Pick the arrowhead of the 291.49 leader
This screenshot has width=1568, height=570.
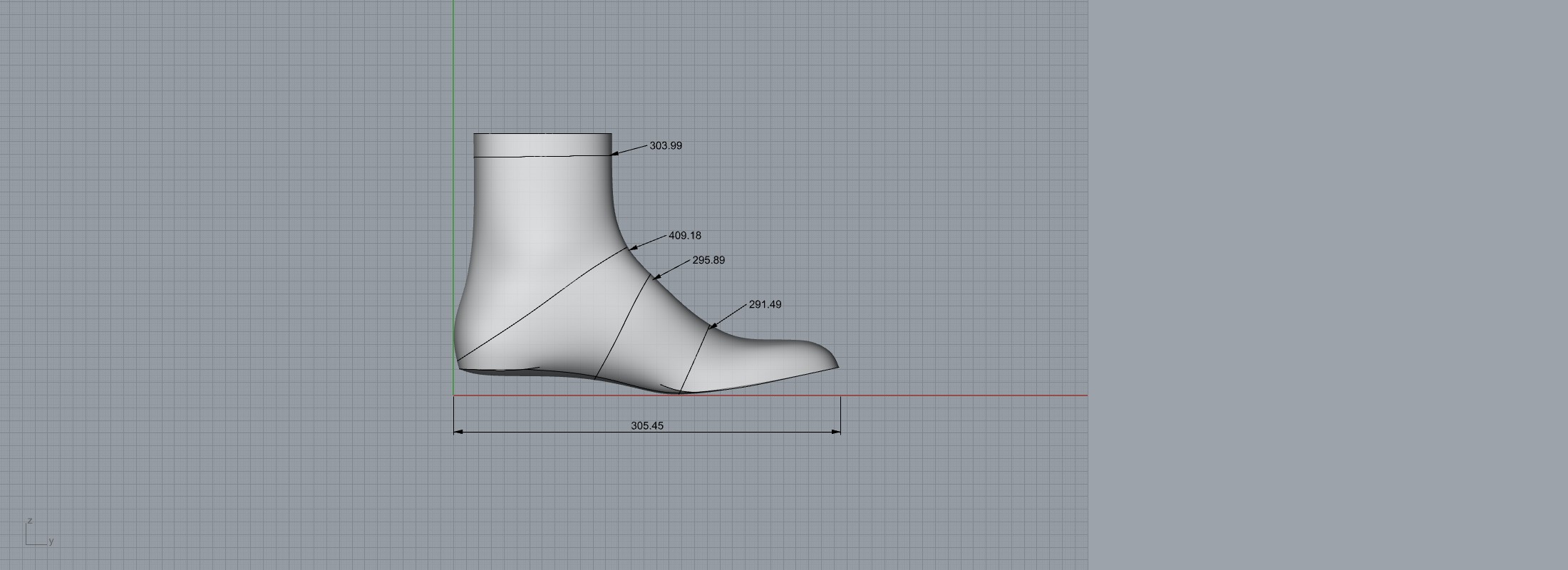tap(712, 327)
